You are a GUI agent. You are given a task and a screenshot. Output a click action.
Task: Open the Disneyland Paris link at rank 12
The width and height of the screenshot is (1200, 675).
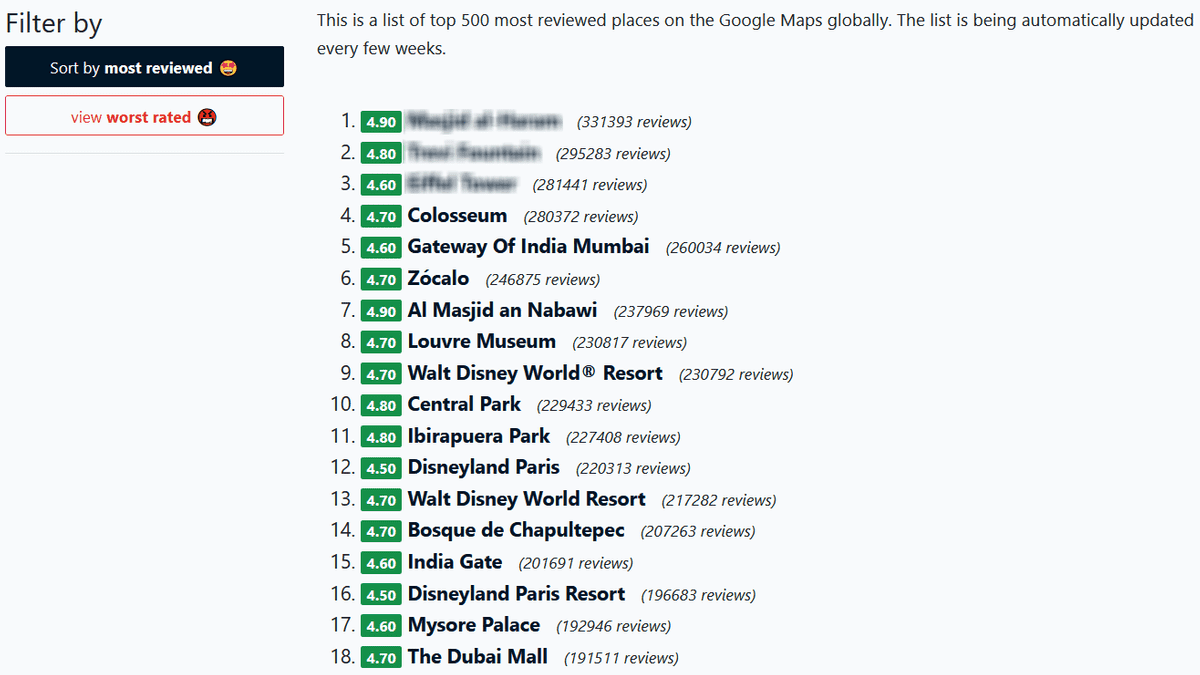(483, 467)
